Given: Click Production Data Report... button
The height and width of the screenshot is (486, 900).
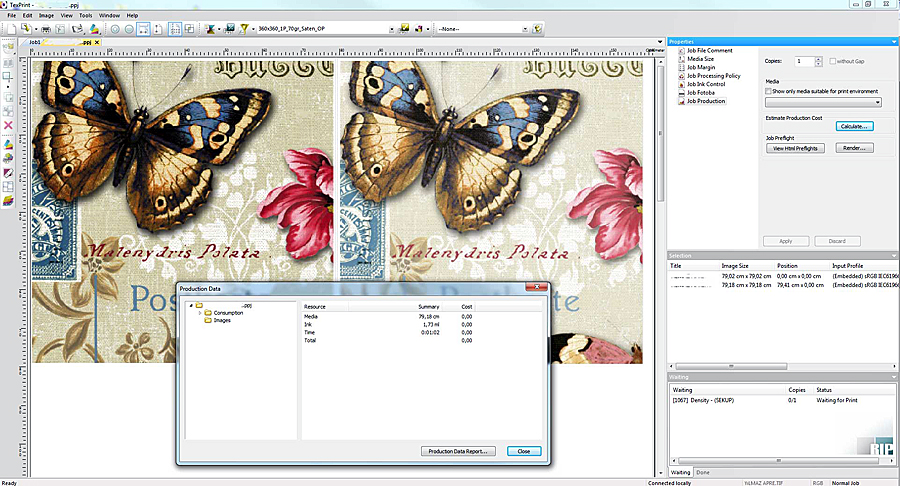Looking at the screenshot, I should click(457, 452).
